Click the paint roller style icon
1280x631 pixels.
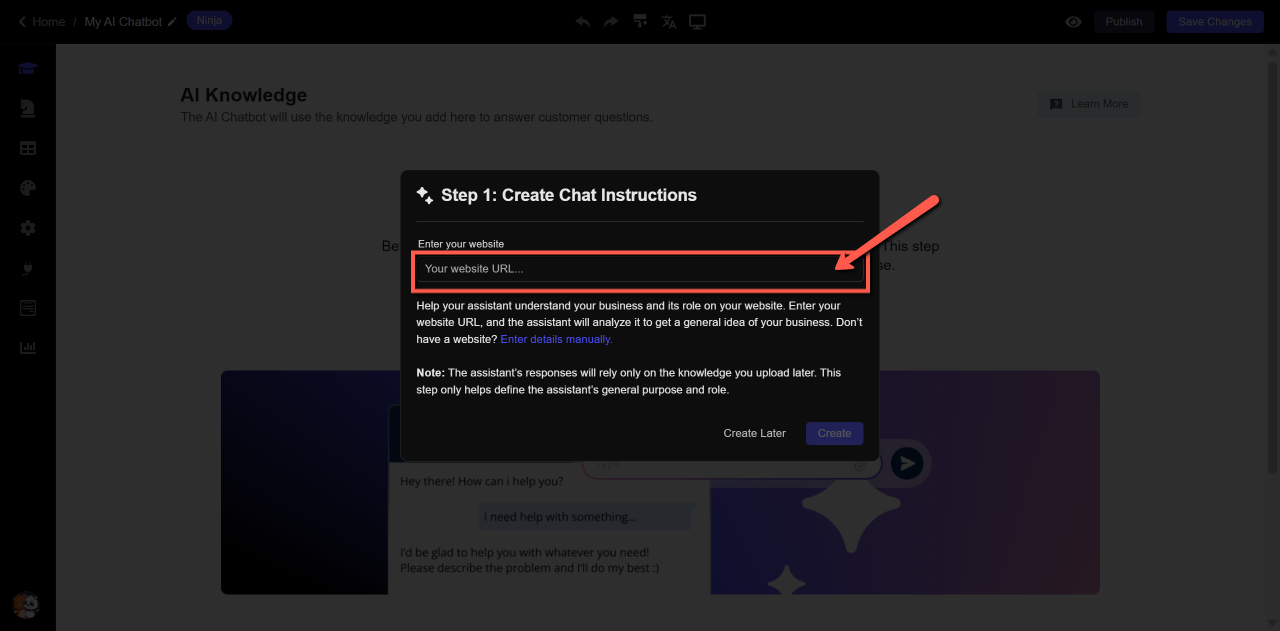coord(640,22)
